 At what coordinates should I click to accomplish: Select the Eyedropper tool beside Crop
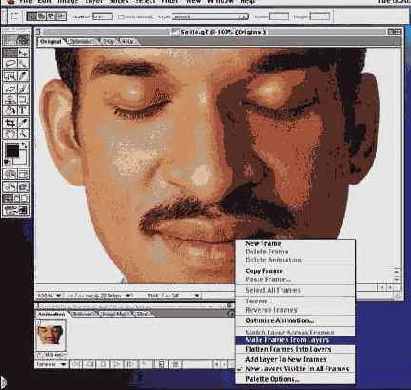(x=23, y=123)
